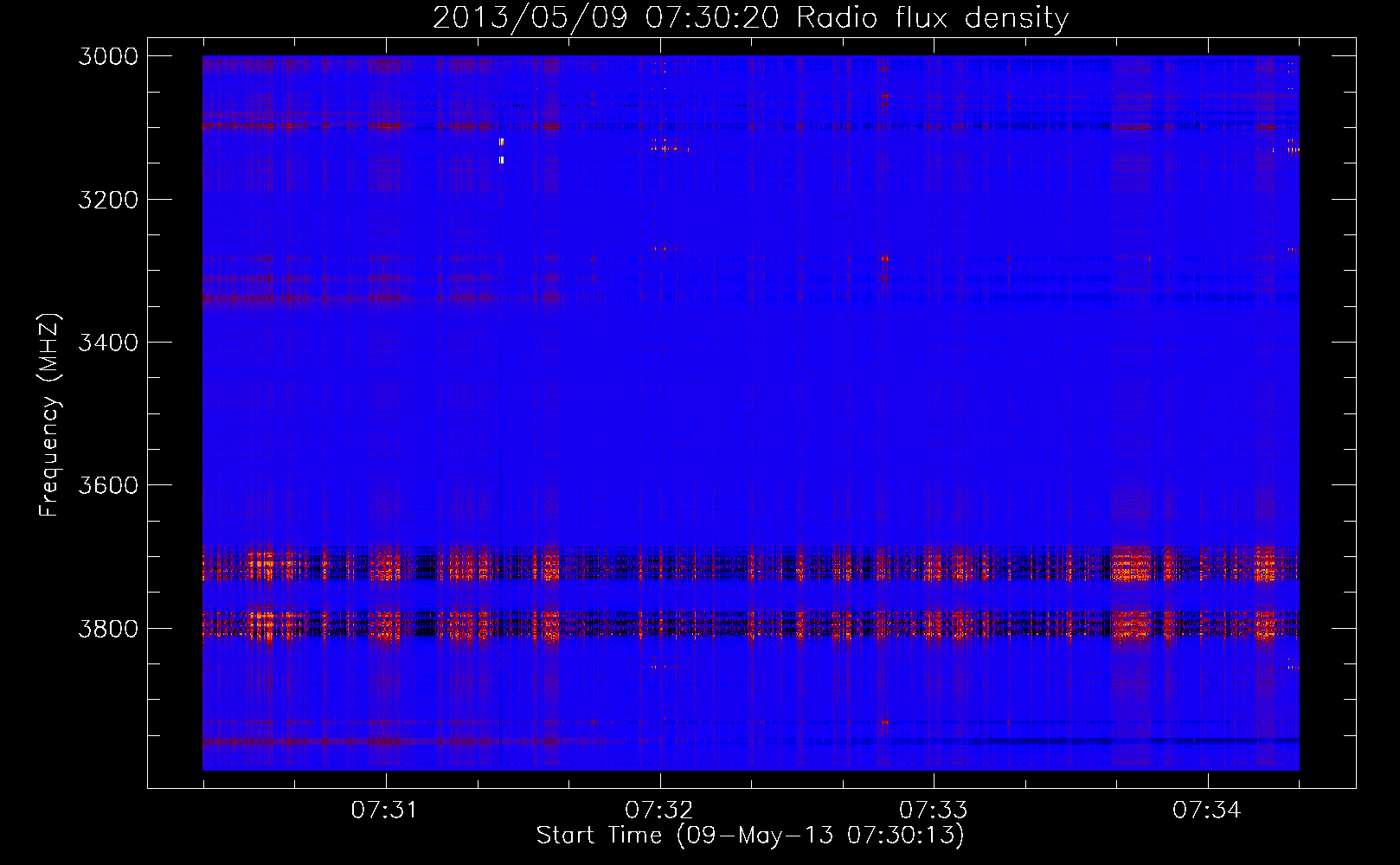
Task: Click the 07:32 time axis label
Action: (659, 810)
